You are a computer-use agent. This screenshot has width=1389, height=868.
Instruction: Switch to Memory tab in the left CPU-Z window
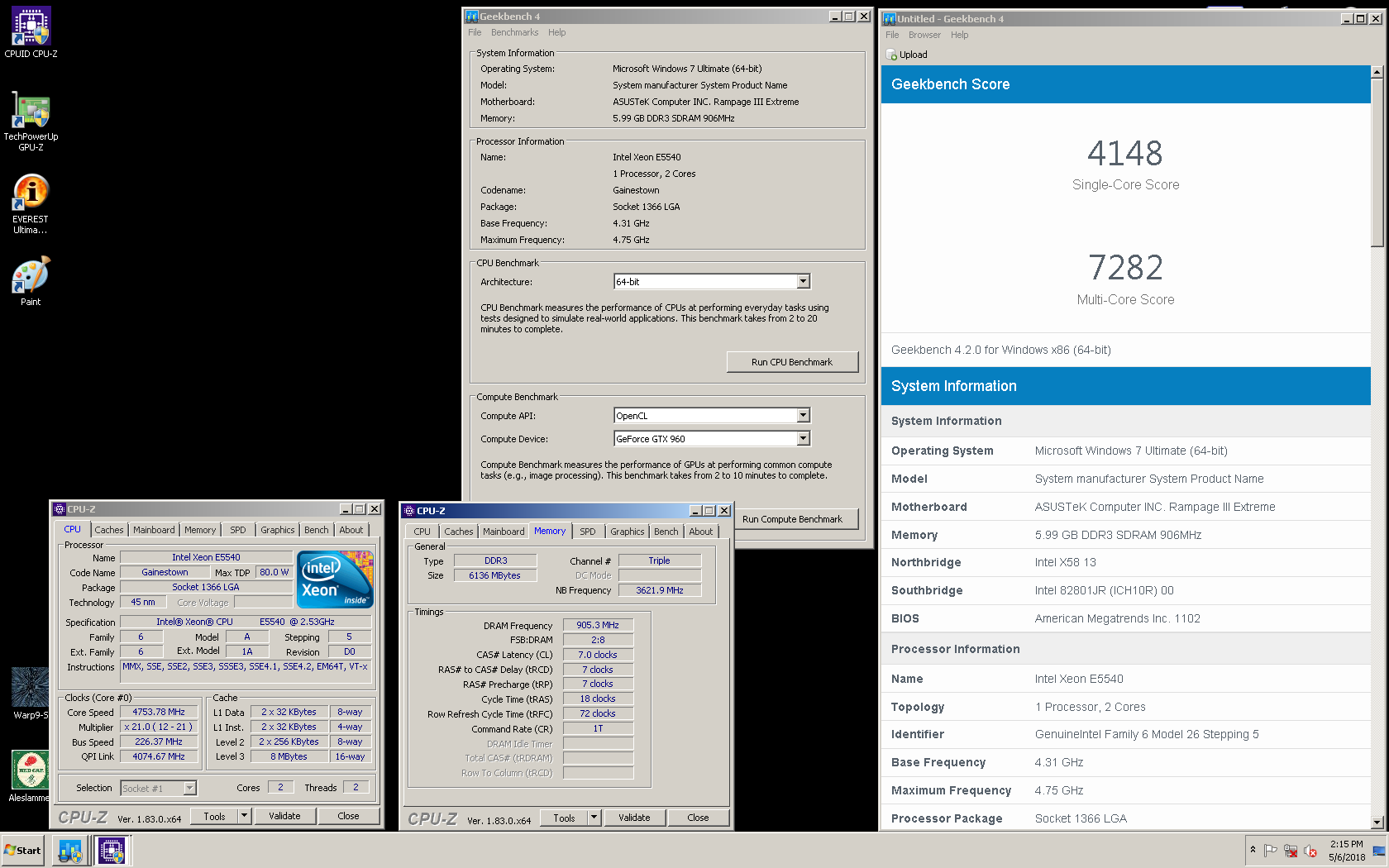pyautogui.click(x=200, y=530)
